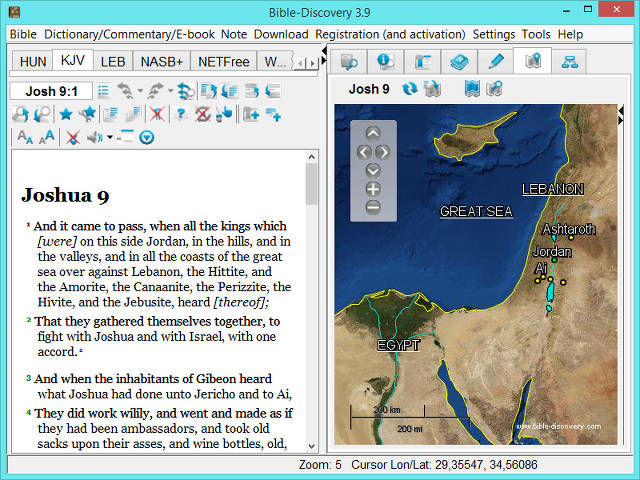Click the search backward magnifier icon
This screenshot has height=480, width=640.
(x=42, y=114)
